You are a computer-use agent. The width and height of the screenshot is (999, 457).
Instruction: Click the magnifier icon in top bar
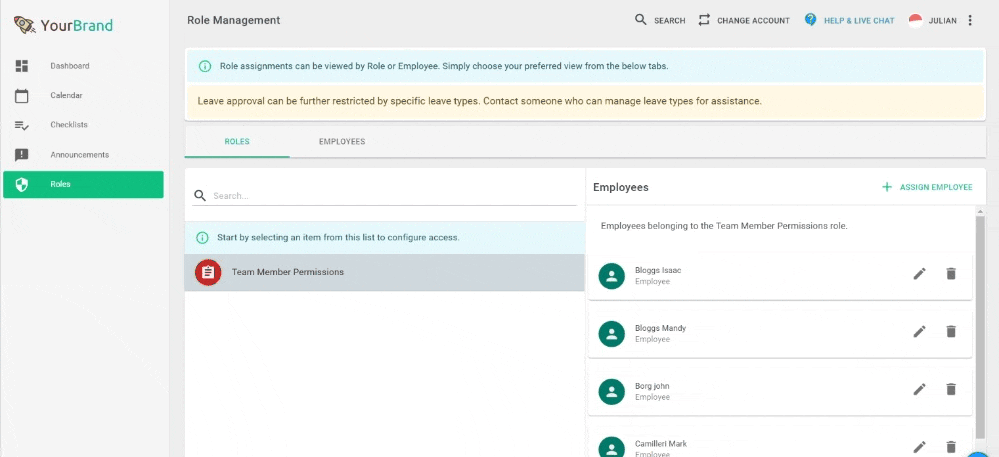coord(641,20)
